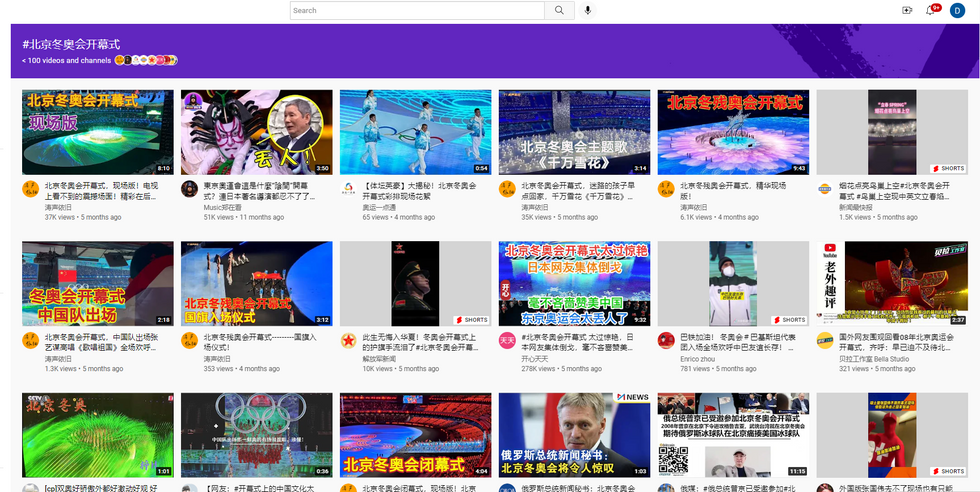Screen dimensions: 980x492
Task: Open Enrico zhou channel name
Action: point(699,359)
